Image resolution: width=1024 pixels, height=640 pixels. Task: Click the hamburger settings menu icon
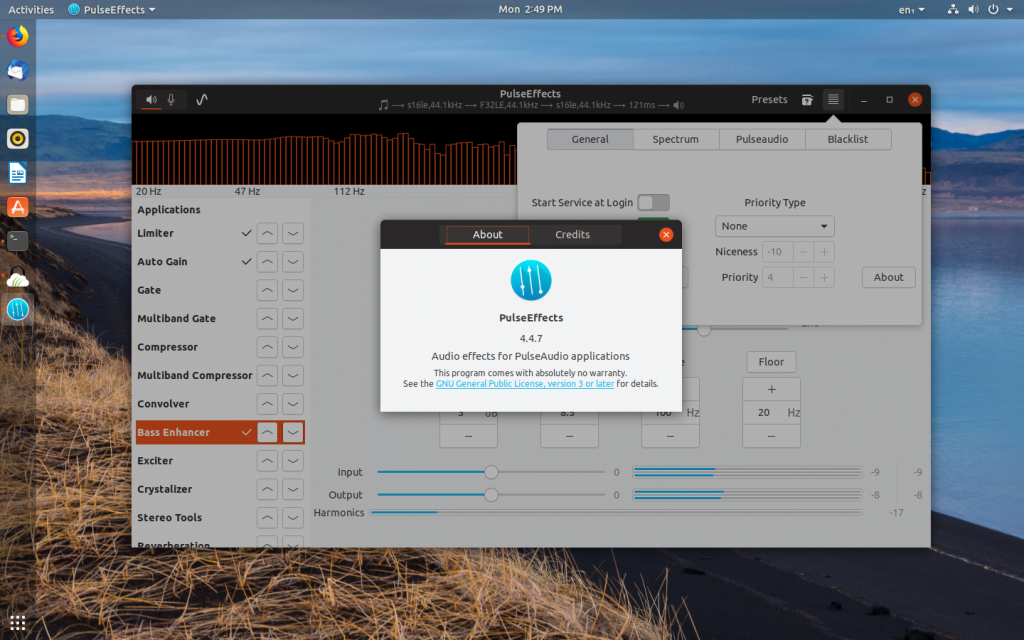coord(833,100)
